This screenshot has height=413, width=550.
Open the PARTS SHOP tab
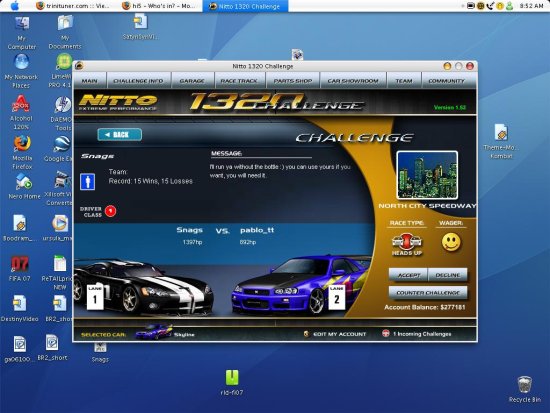click(293, 81)
